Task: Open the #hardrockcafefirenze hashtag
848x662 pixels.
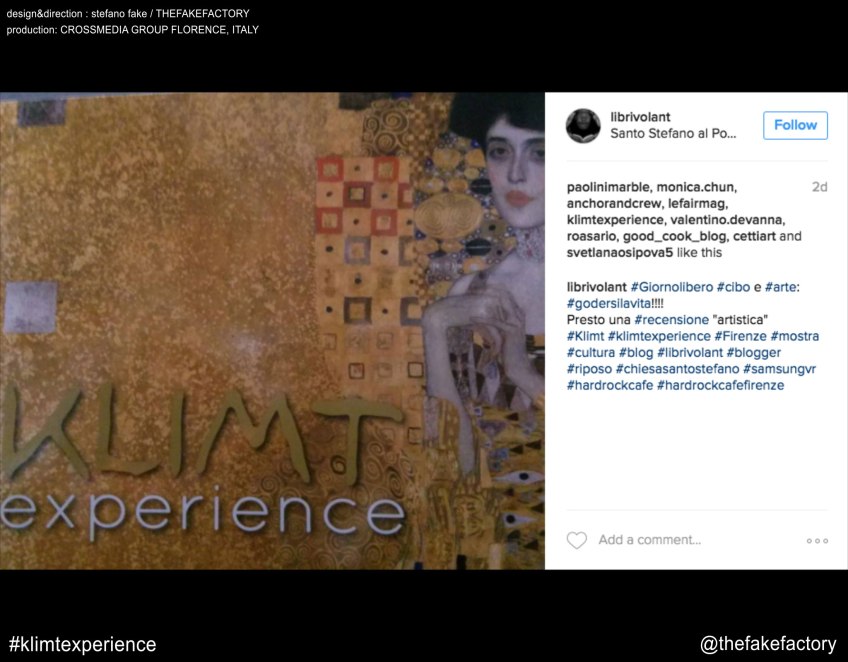Action: [x=720, y=386]
